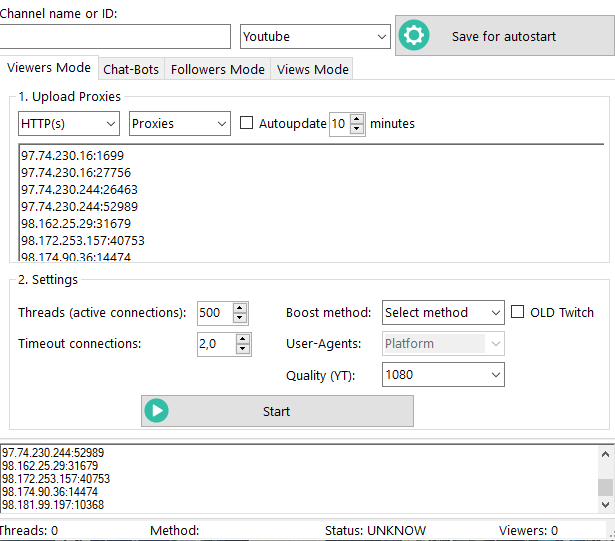The height and width of the screenshot is (541, 615).
Task: Select the Views Mode tab
Action: [x=312, y=69]
